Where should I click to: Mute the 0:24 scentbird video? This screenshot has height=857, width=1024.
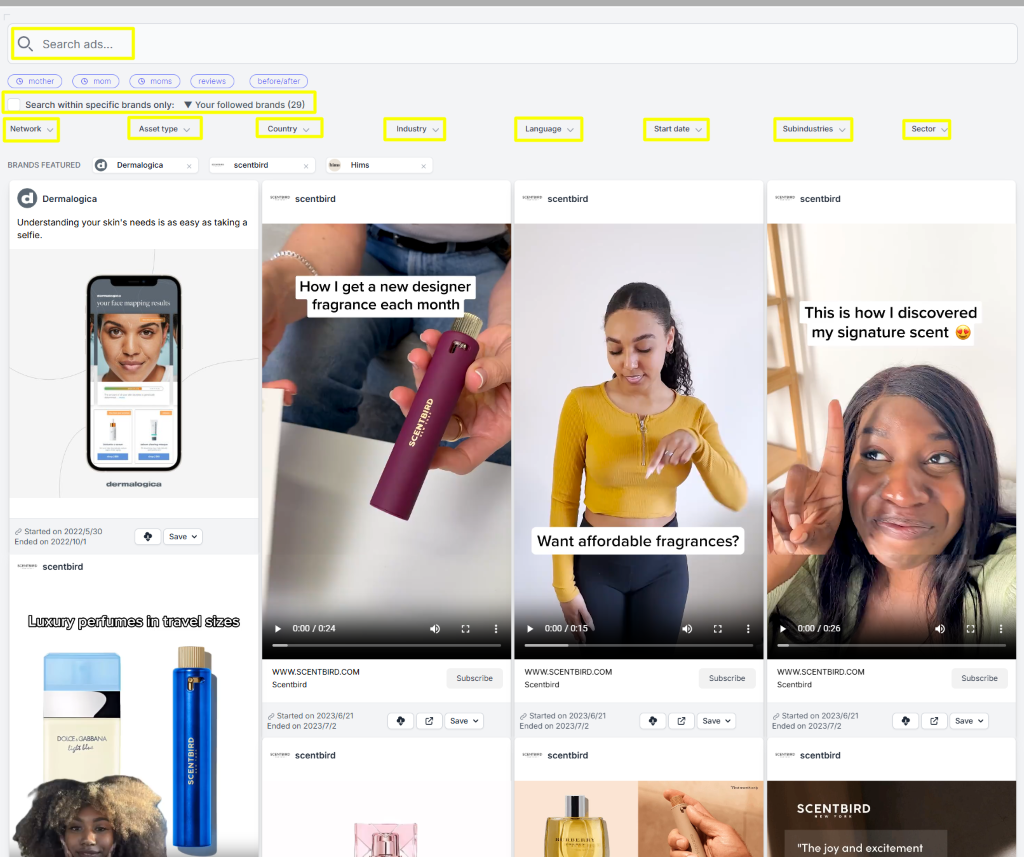point(435,628)
